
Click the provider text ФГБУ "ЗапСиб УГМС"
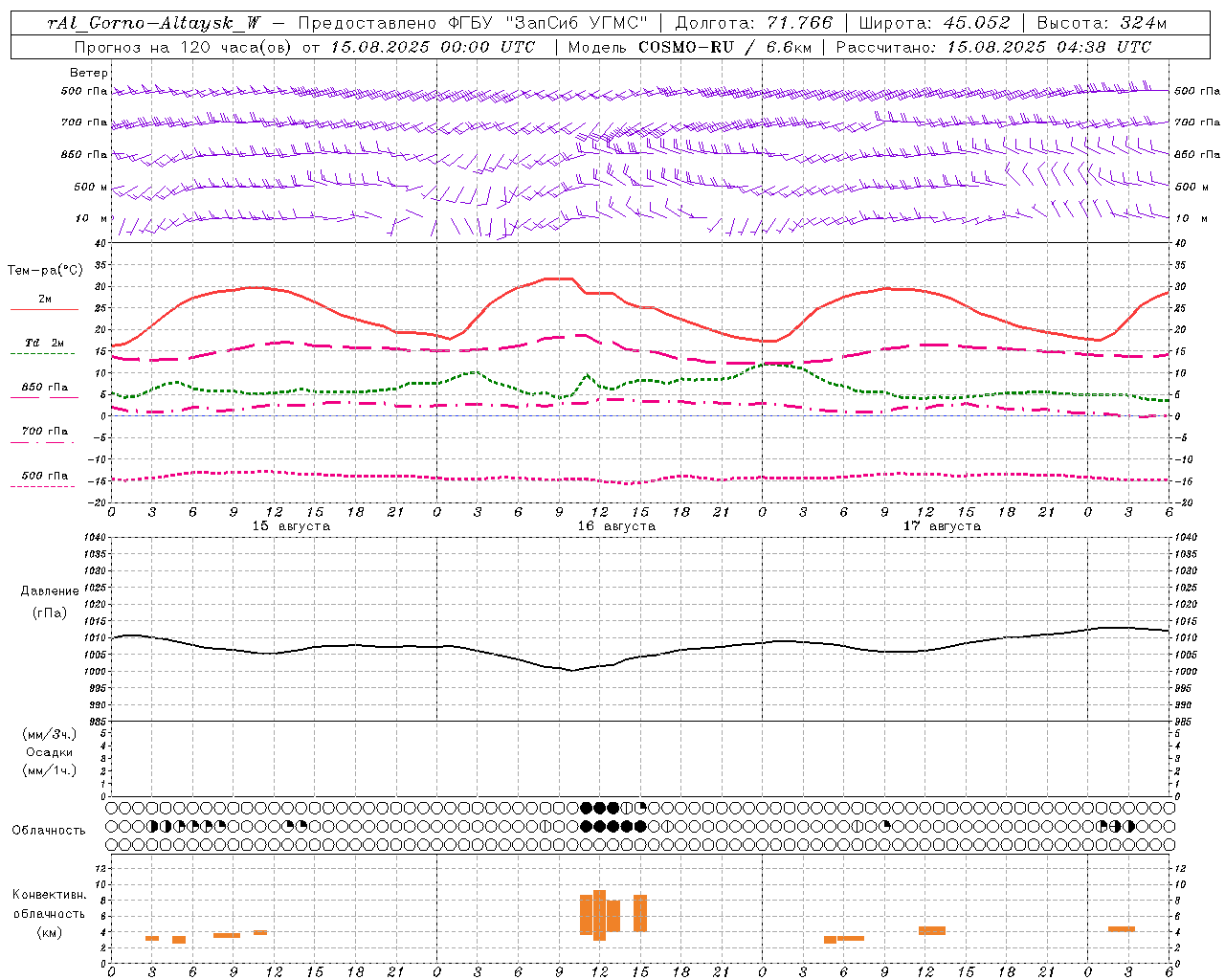pos(547,23)
